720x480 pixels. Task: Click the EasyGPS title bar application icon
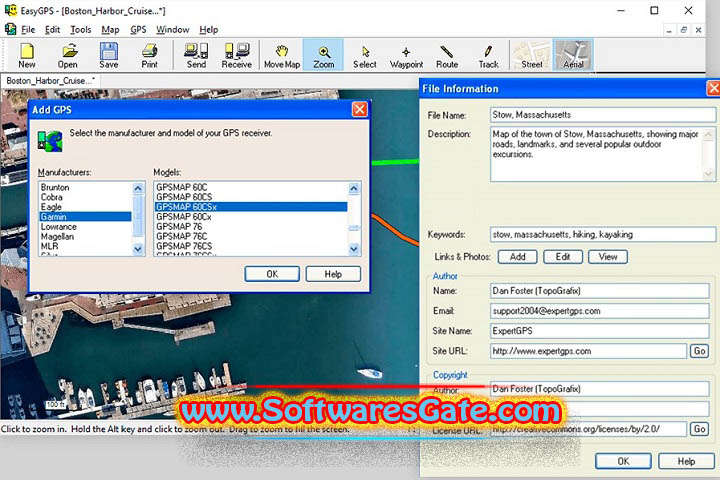tap(11, 10)
